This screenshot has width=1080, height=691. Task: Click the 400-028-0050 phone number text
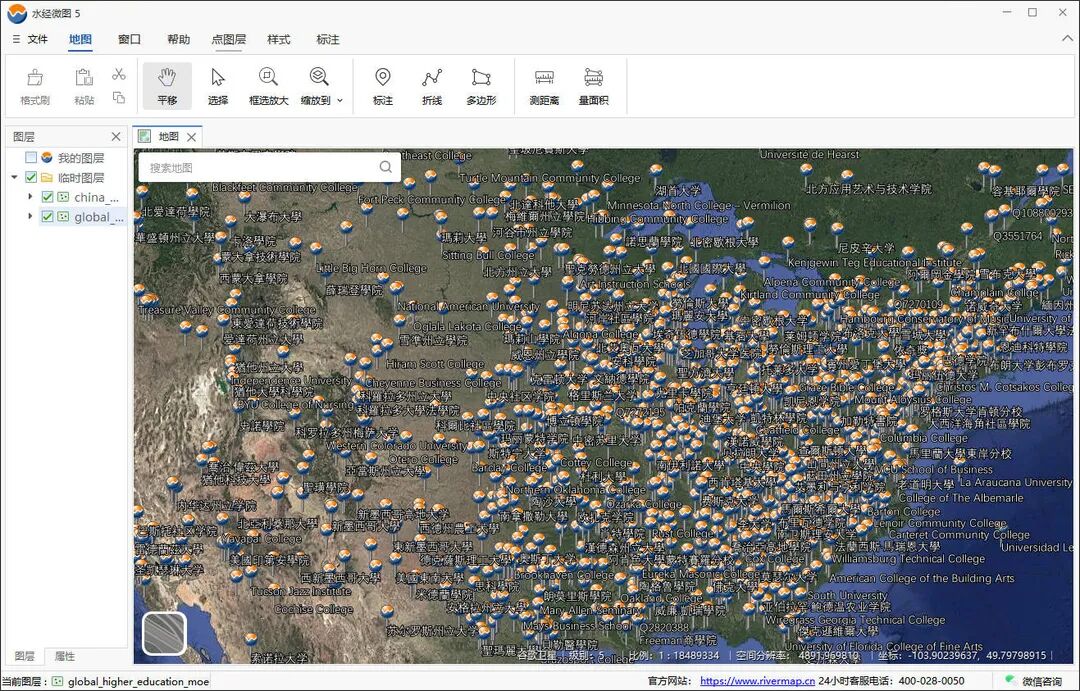click(931, 681)
